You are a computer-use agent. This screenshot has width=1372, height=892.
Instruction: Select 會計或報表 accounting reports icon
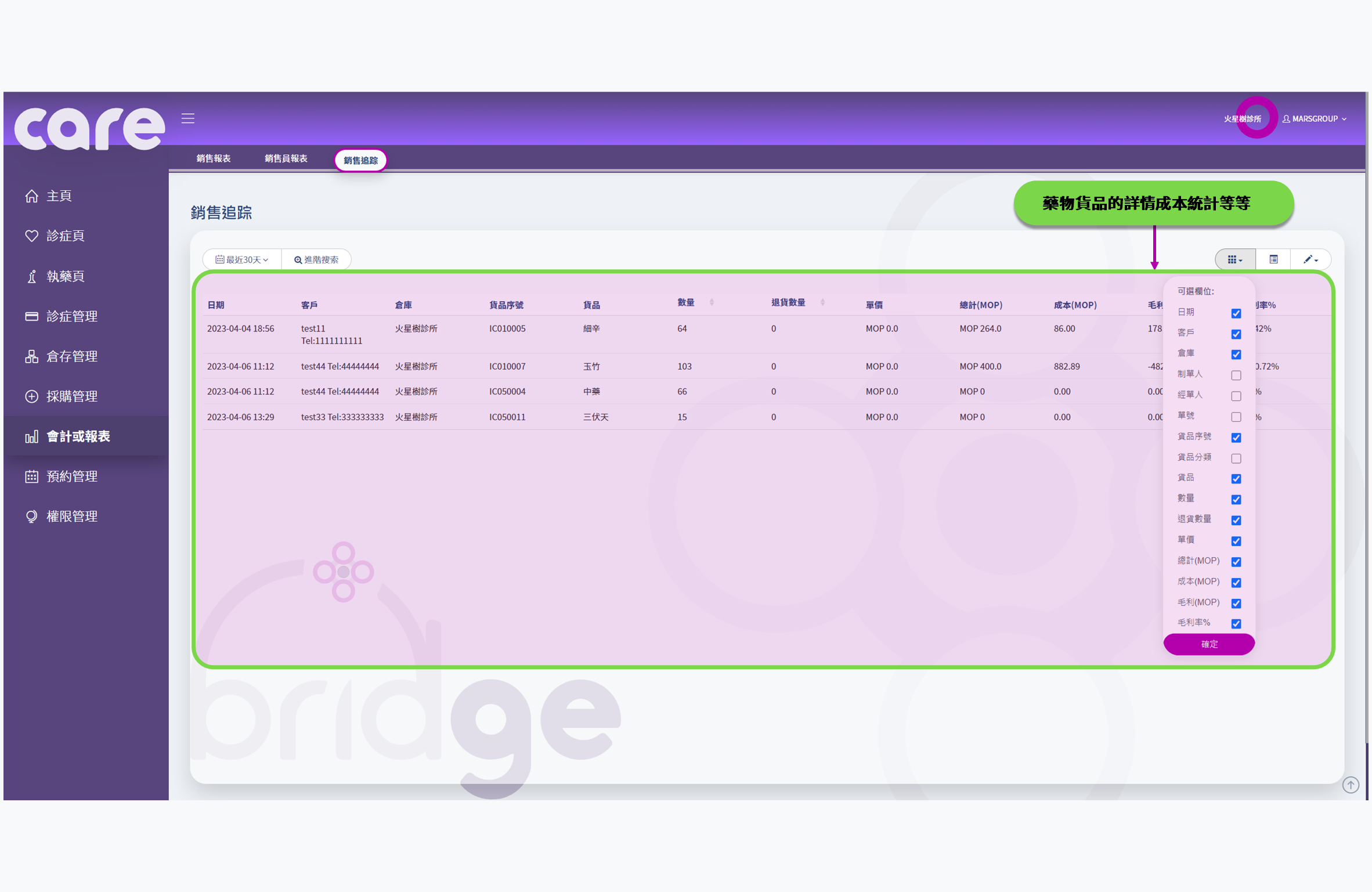(33, 436)
